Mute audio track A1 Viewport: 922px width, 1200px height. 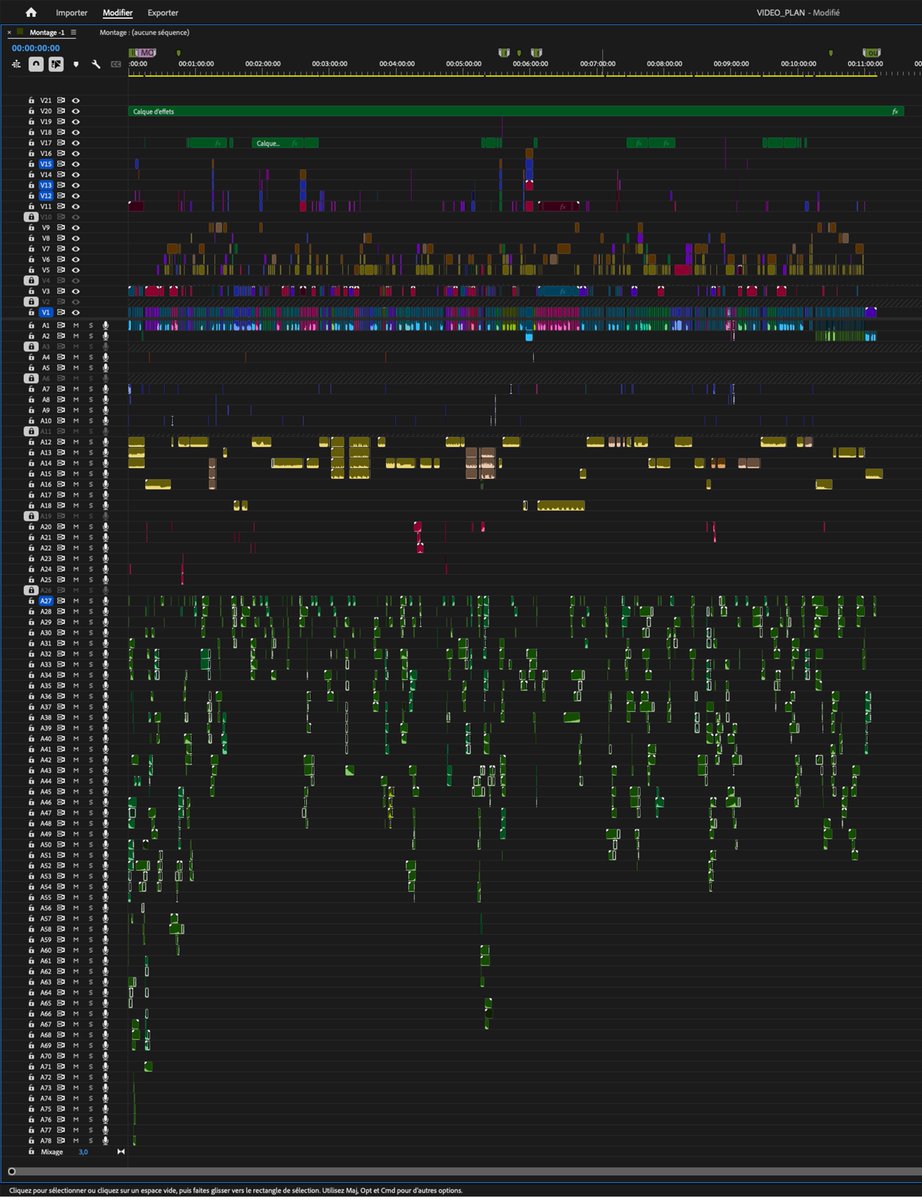(75, 326)
